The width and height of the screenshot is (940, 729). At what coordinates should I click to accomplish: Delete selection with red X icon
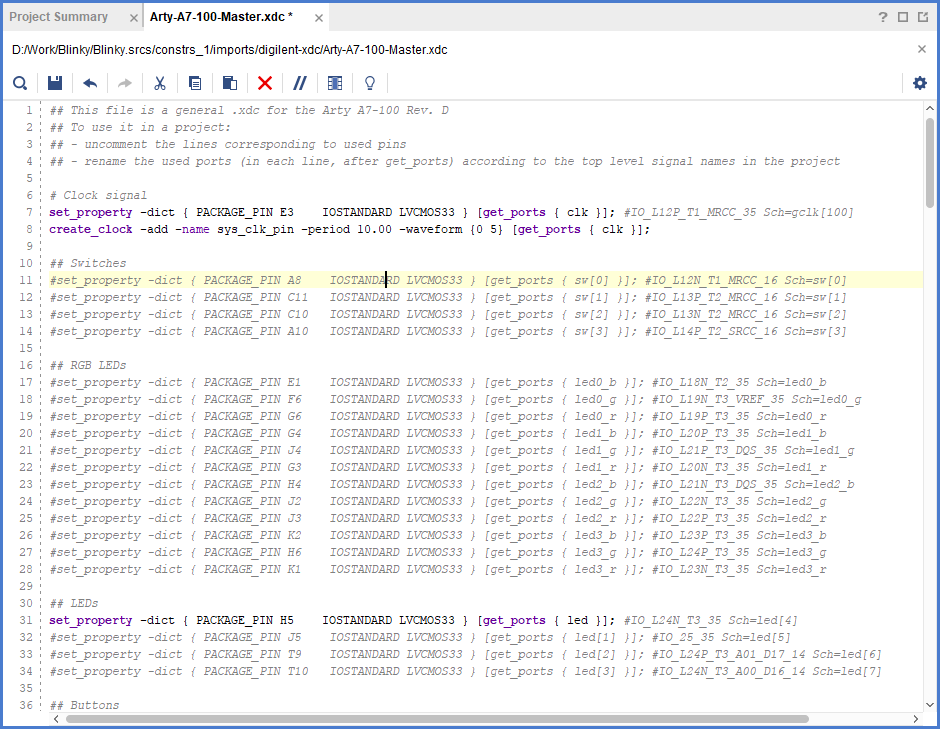[264, 83]
